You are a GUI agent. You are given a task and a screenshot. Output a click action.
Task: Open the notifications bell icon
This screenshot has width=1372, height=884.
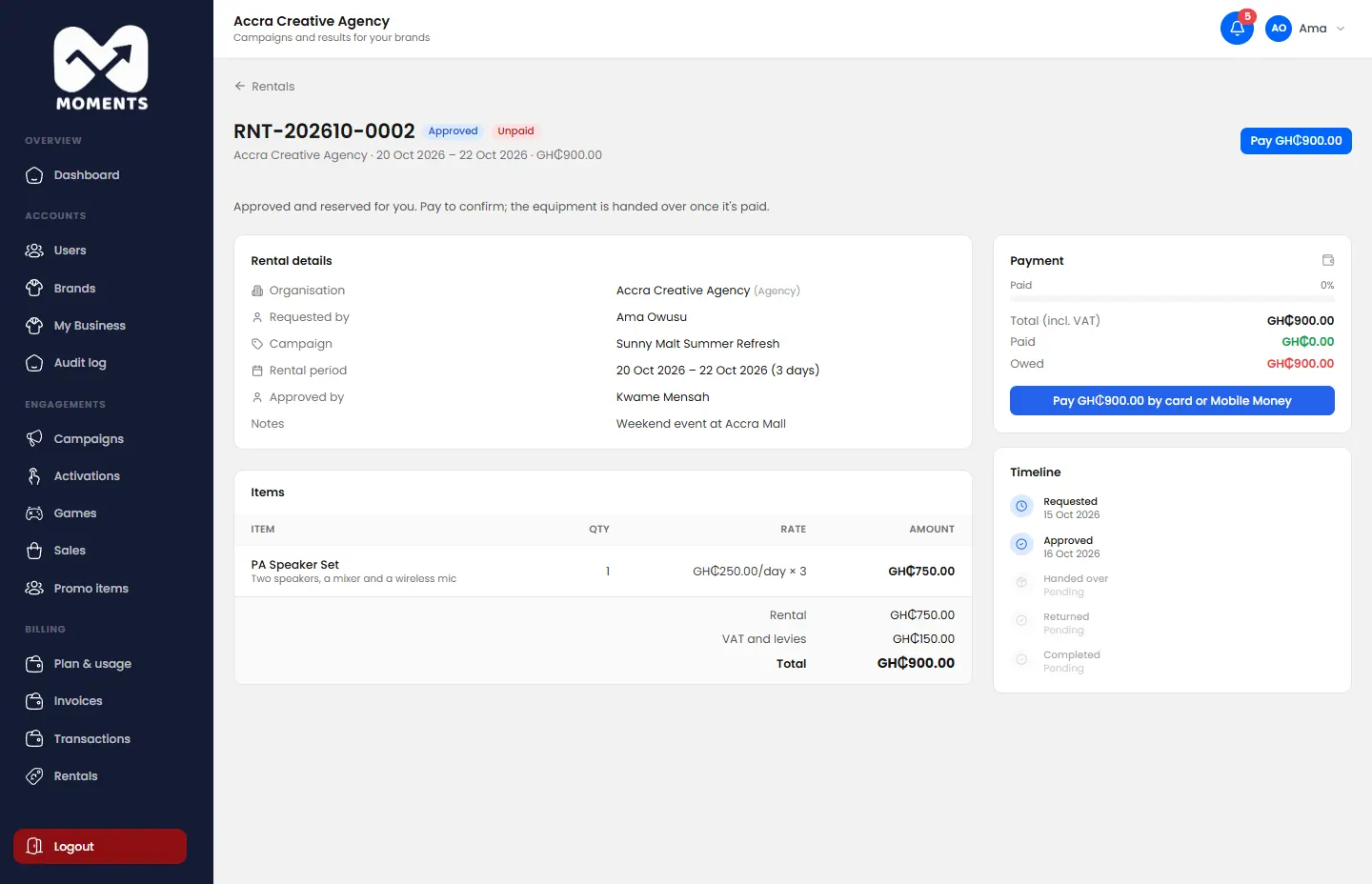click(x=1237, y=29)
